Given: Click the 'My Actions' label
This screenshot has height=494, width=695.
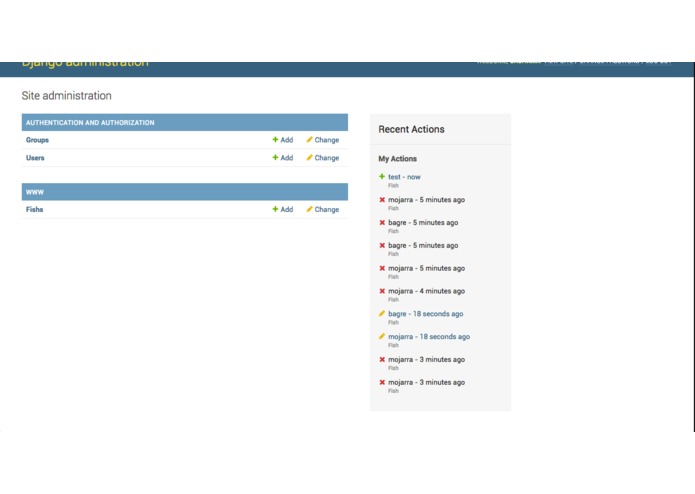Looking at the screenshot, I should 398,159.
